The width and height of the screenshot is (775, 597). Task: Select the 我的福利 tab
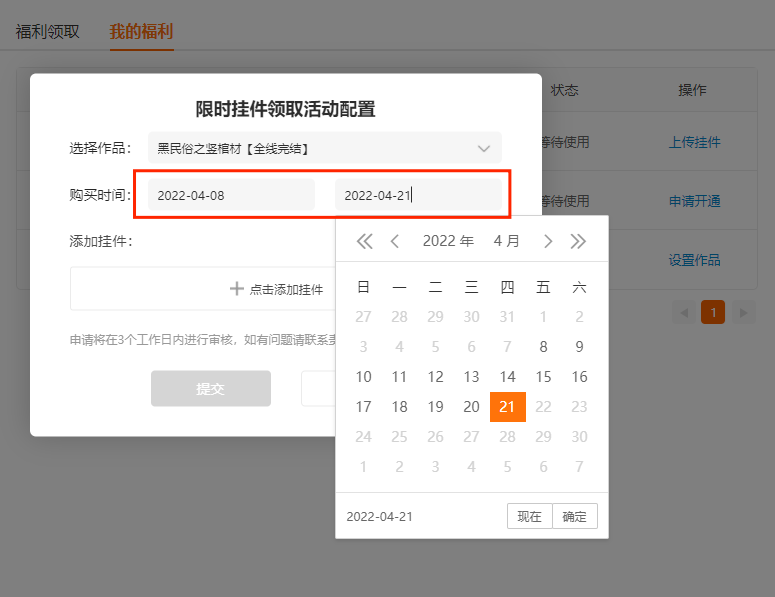point(141,30)
